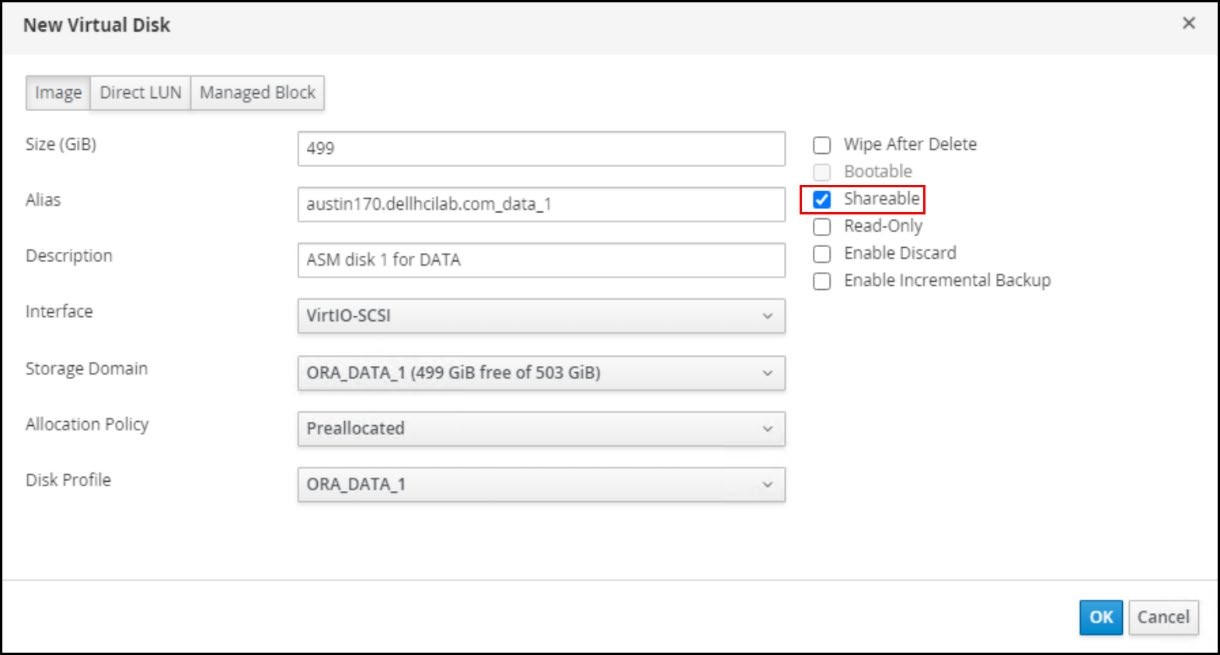Close the dialog with the X
The height and width of the screenshot is (655, 1220).
(1188, 23)
